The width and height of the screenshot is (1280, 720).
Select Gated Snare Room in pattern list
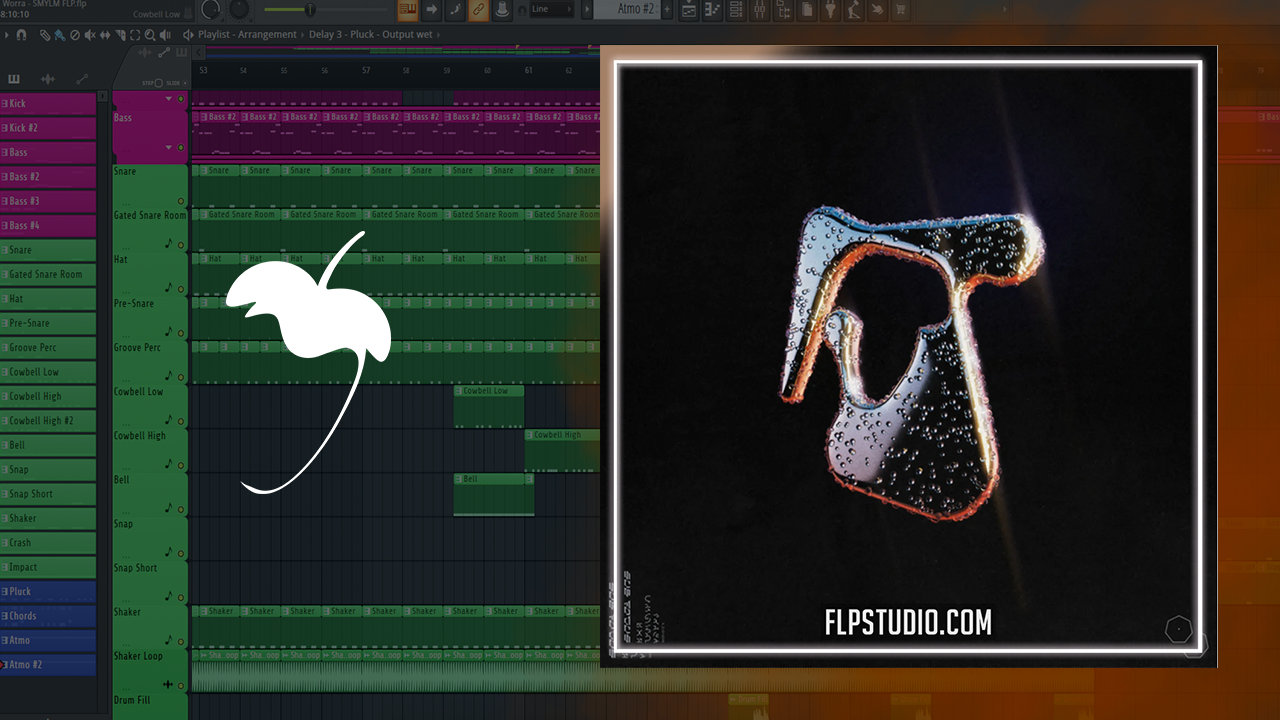pos(48,274)
